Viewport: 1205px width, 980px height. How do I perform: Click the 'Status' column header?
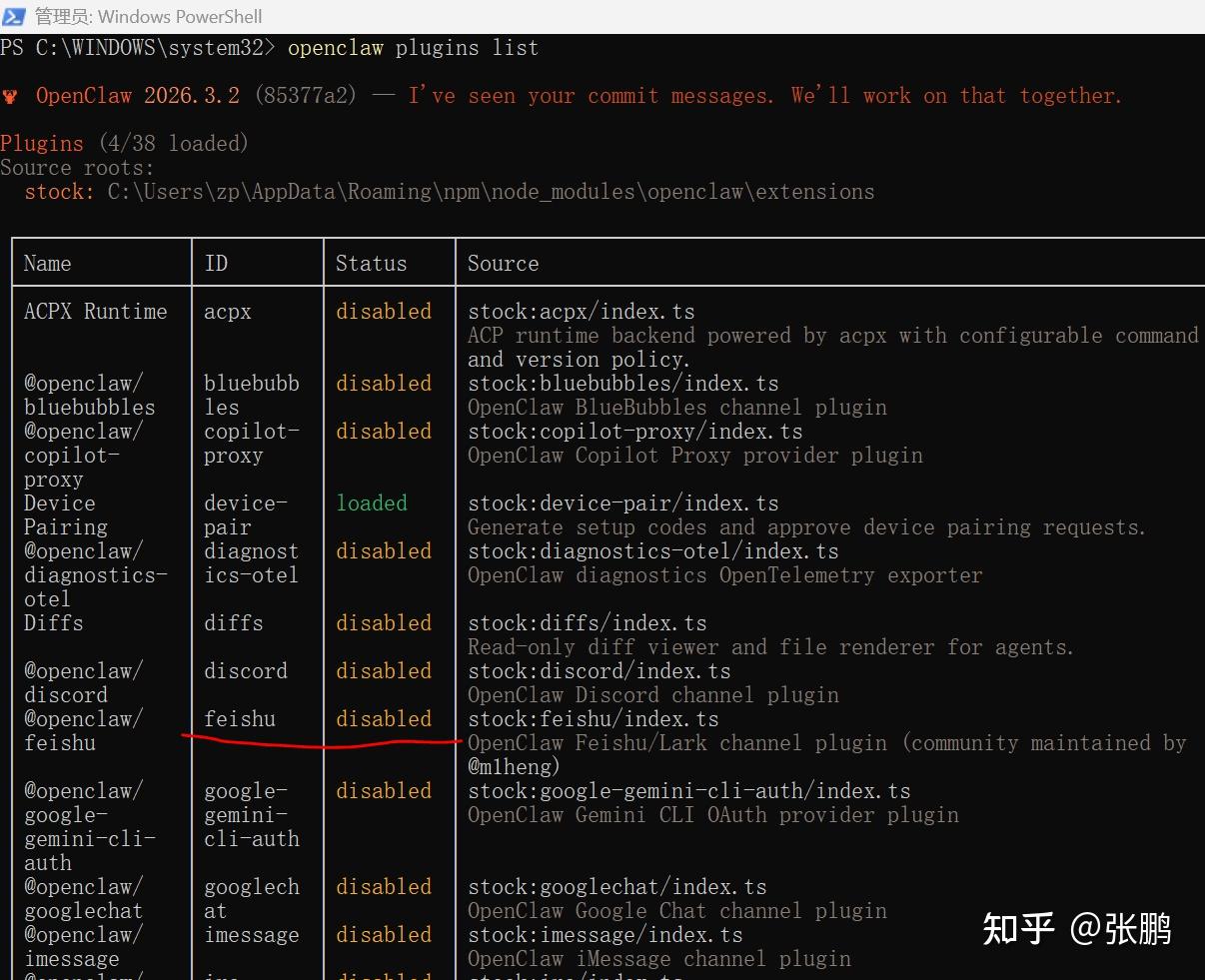click(371, 264)
